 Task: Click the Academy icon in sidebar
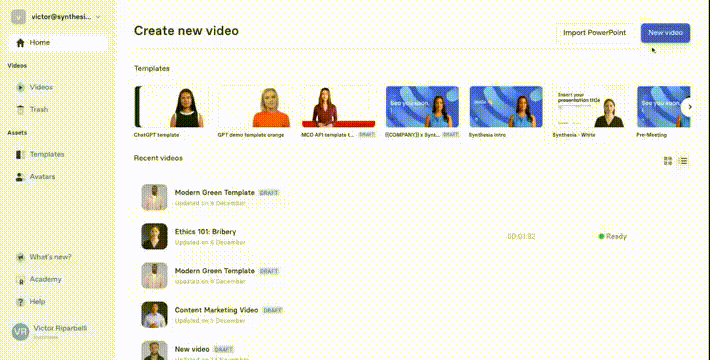[20, 280]
